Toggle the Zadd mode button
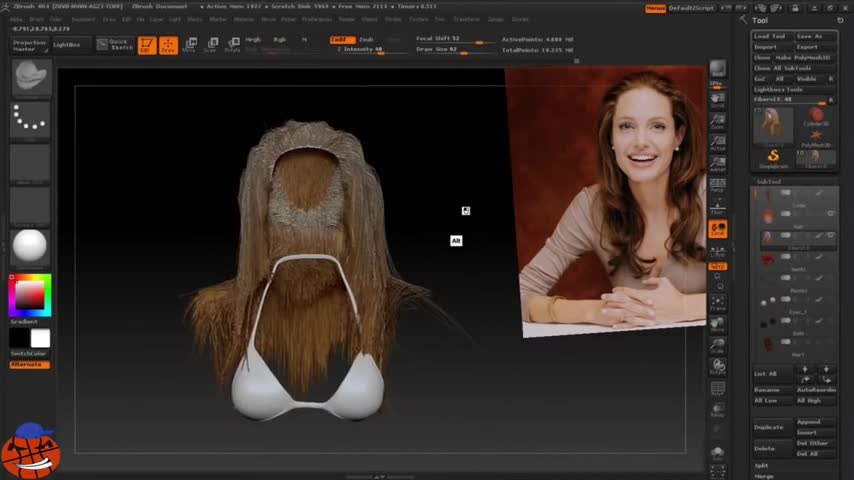Screen dimensions: 854x480 click(341, 40)
